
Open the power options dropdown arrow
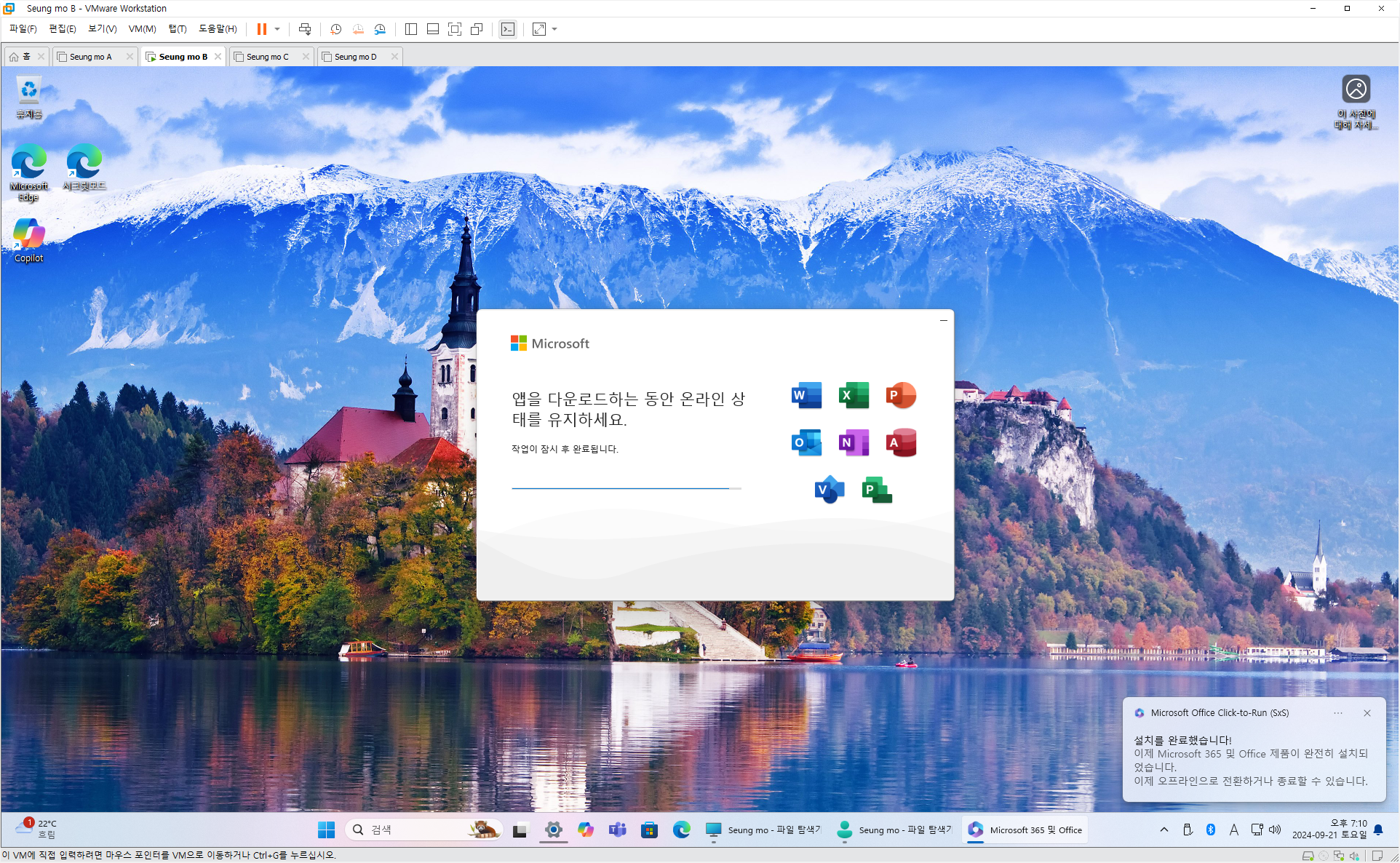tap(277, 29)
